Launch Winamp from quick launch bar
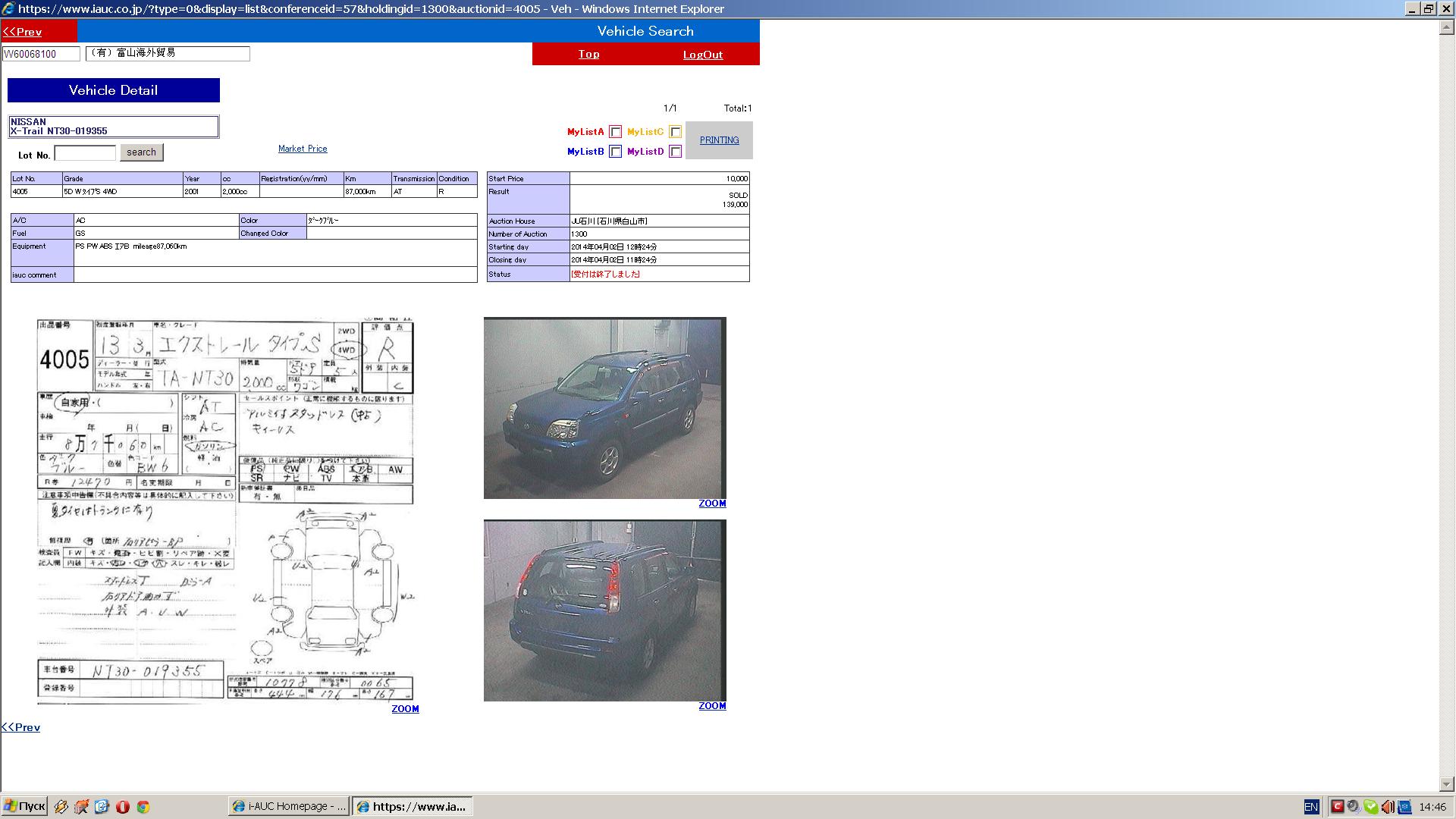The width and height of the screenshot is (1456, 819). pos(61,807)
